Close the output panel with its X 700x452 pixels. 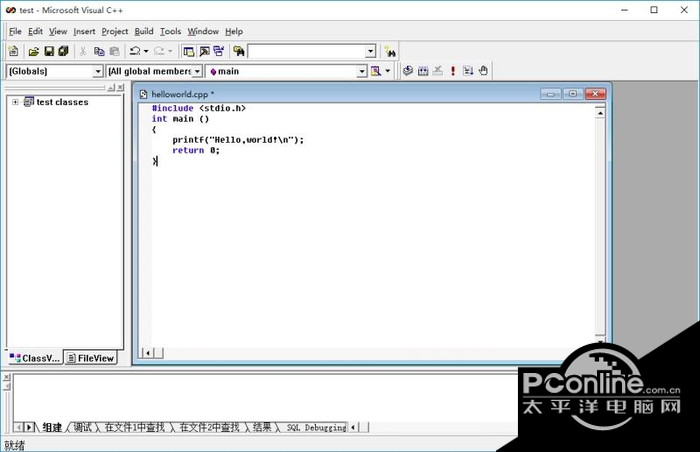[x=6, y=378]
